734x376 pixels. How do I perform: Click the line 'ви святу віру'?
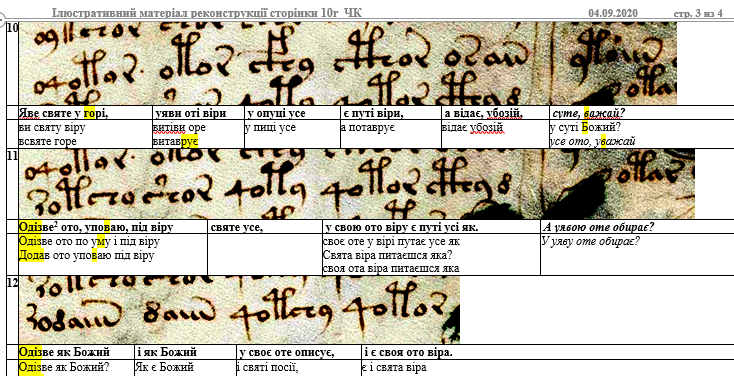pyautogui.click(x=52, y=127)
